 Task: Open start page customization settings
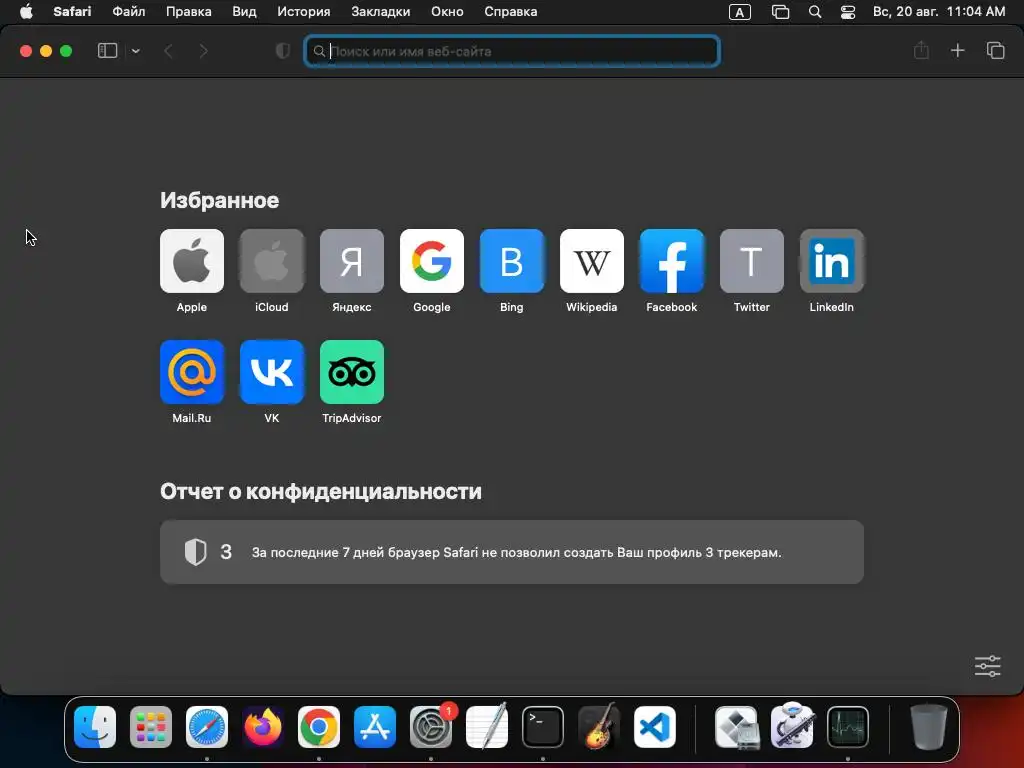(x=987, y=666)
